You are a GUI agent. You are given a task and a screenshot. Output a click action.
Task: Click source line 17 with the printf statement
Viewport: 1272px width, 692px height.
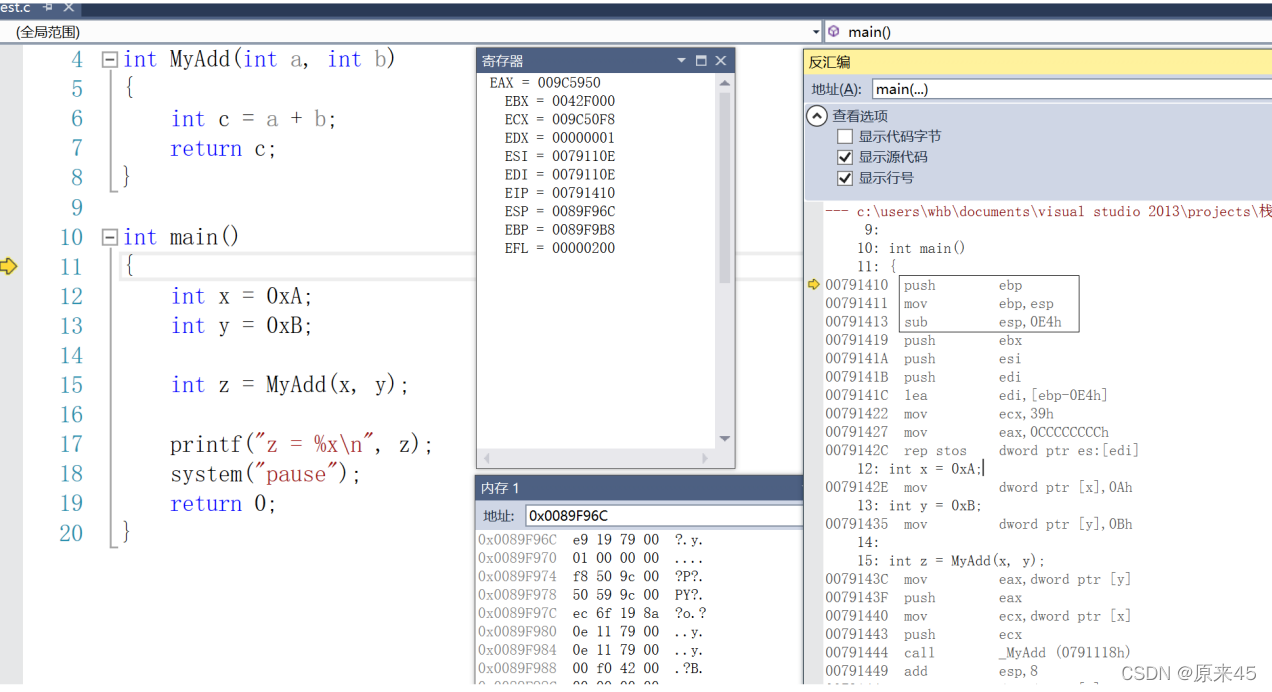pyautogui.click(x=301, y=445)
